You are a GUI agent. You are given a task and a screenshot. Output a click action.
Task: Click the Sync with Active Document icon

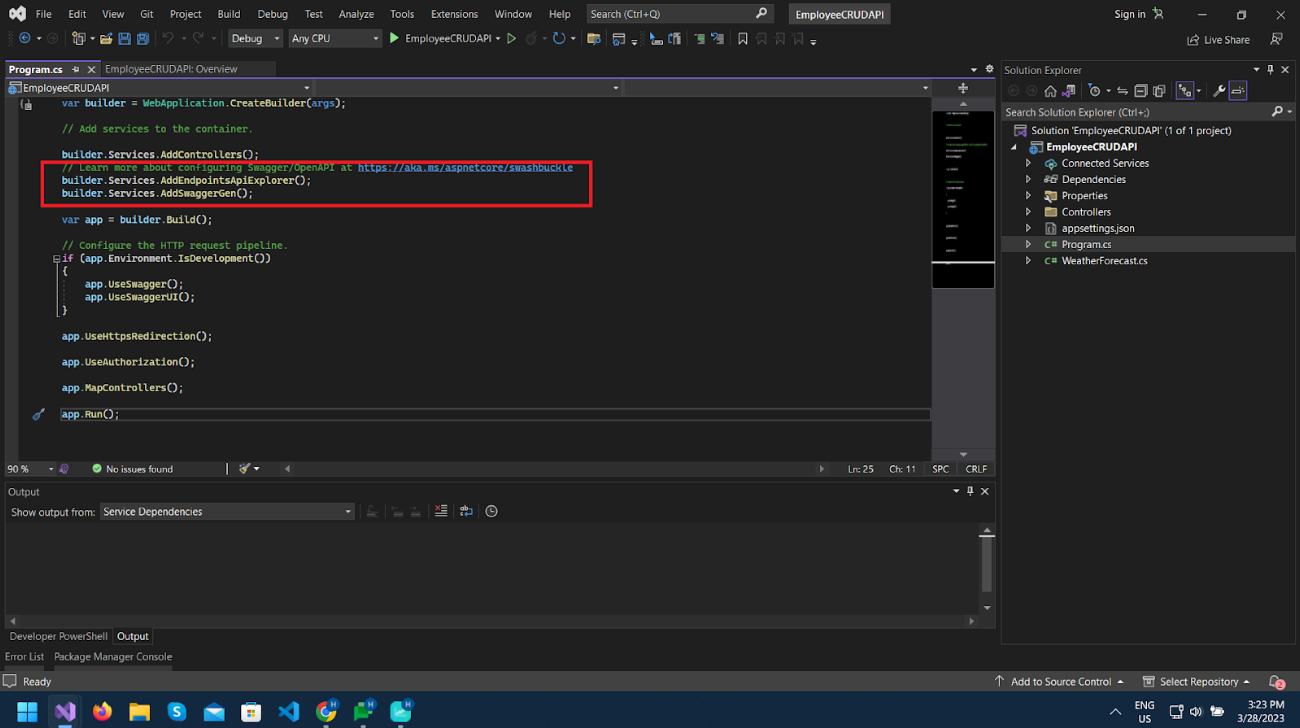tap(1122, 91)
